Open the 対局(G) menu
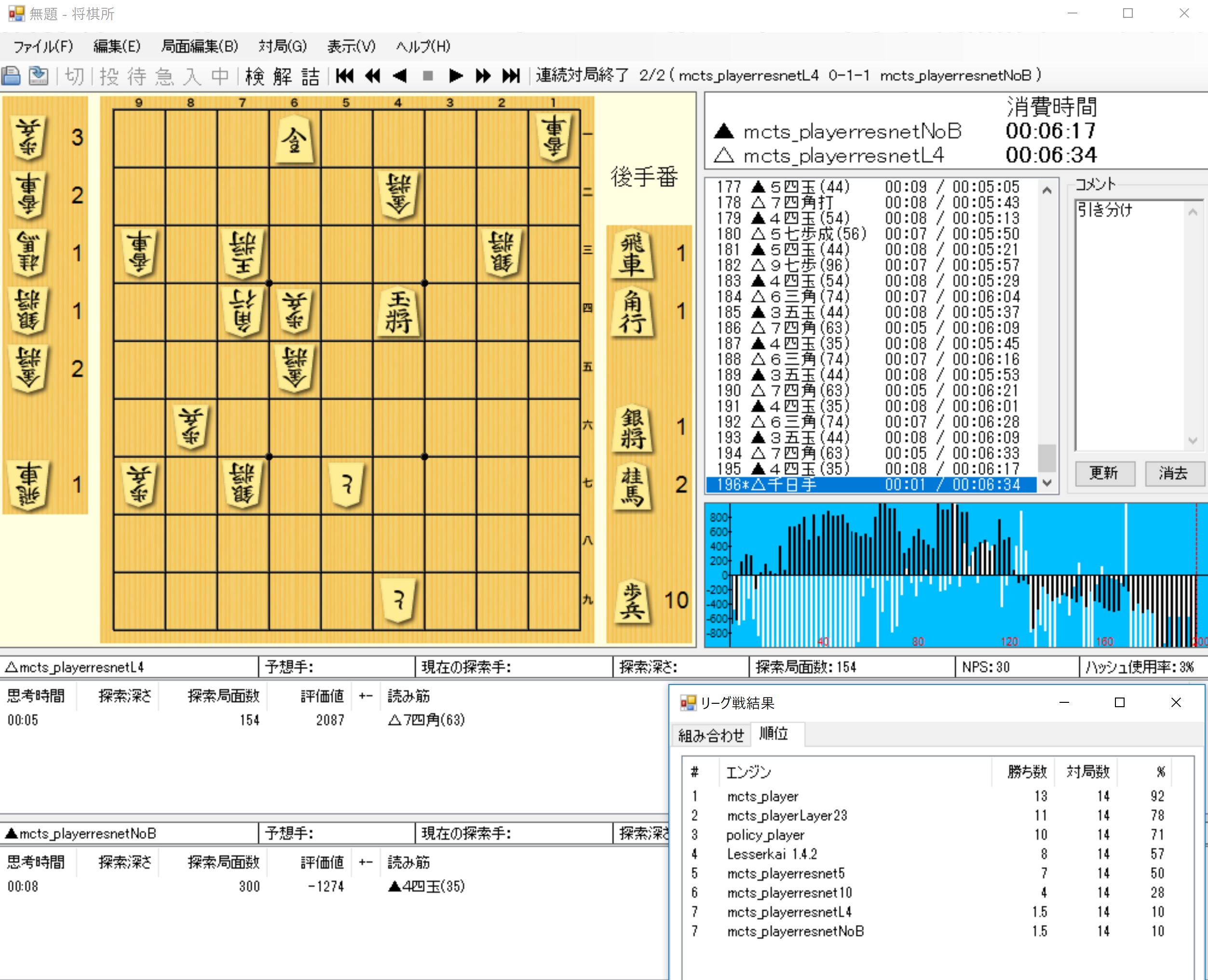The height and width of the screenshot is (980, 1208). tap(281, 47)
